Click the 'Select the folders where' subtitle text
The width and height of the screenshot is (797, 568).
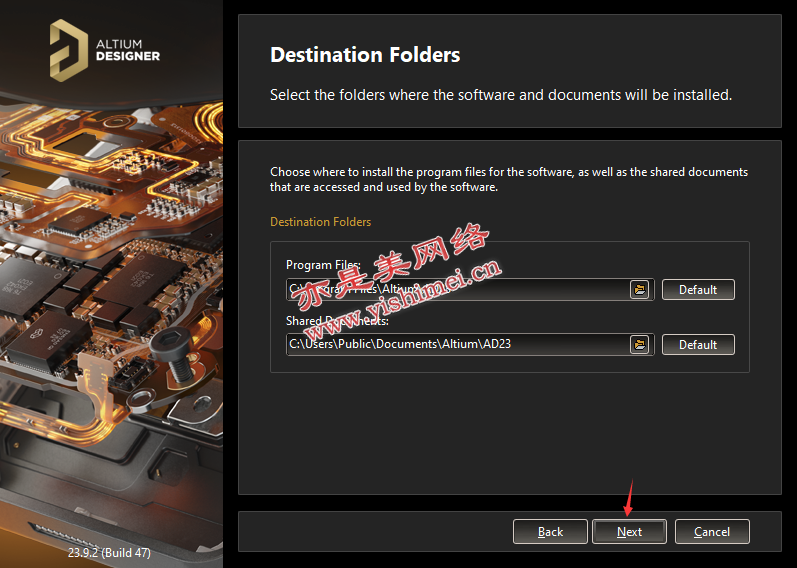coord(501,95)
